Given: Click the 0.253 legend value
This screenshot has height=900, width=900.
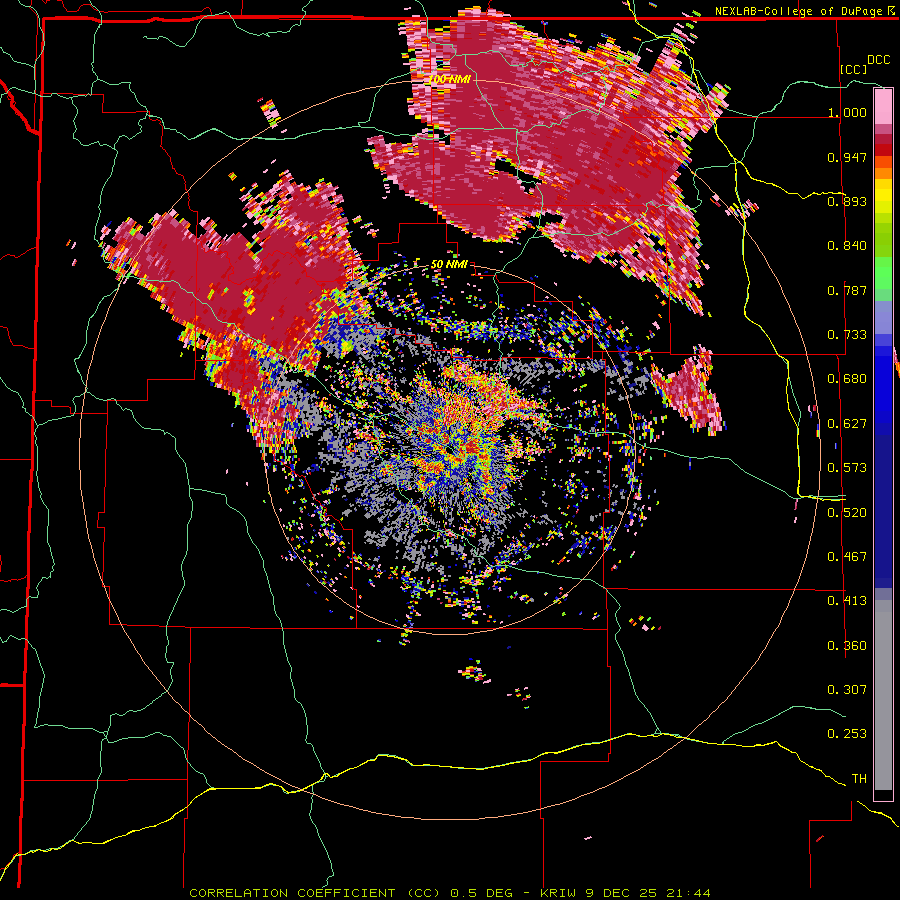Looking at the screenshot, I should 847,734.
